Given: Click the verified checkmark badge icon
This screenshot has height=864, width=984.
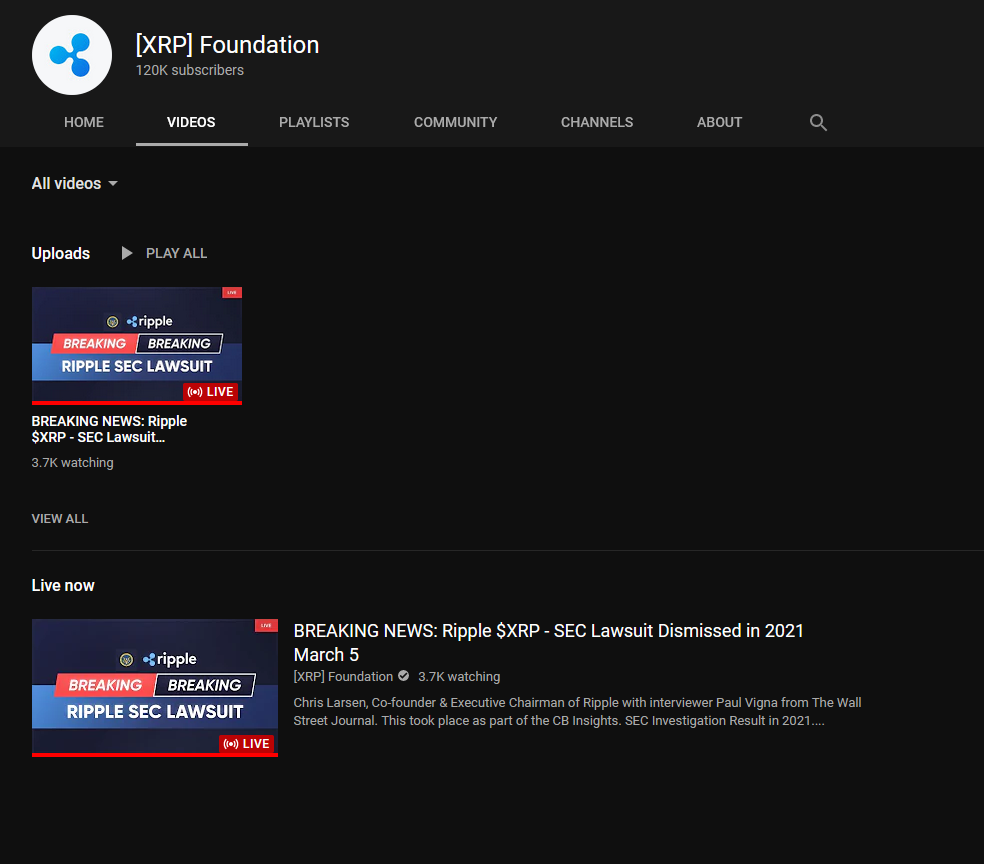Looking at the screenshot, I should 402,676.
